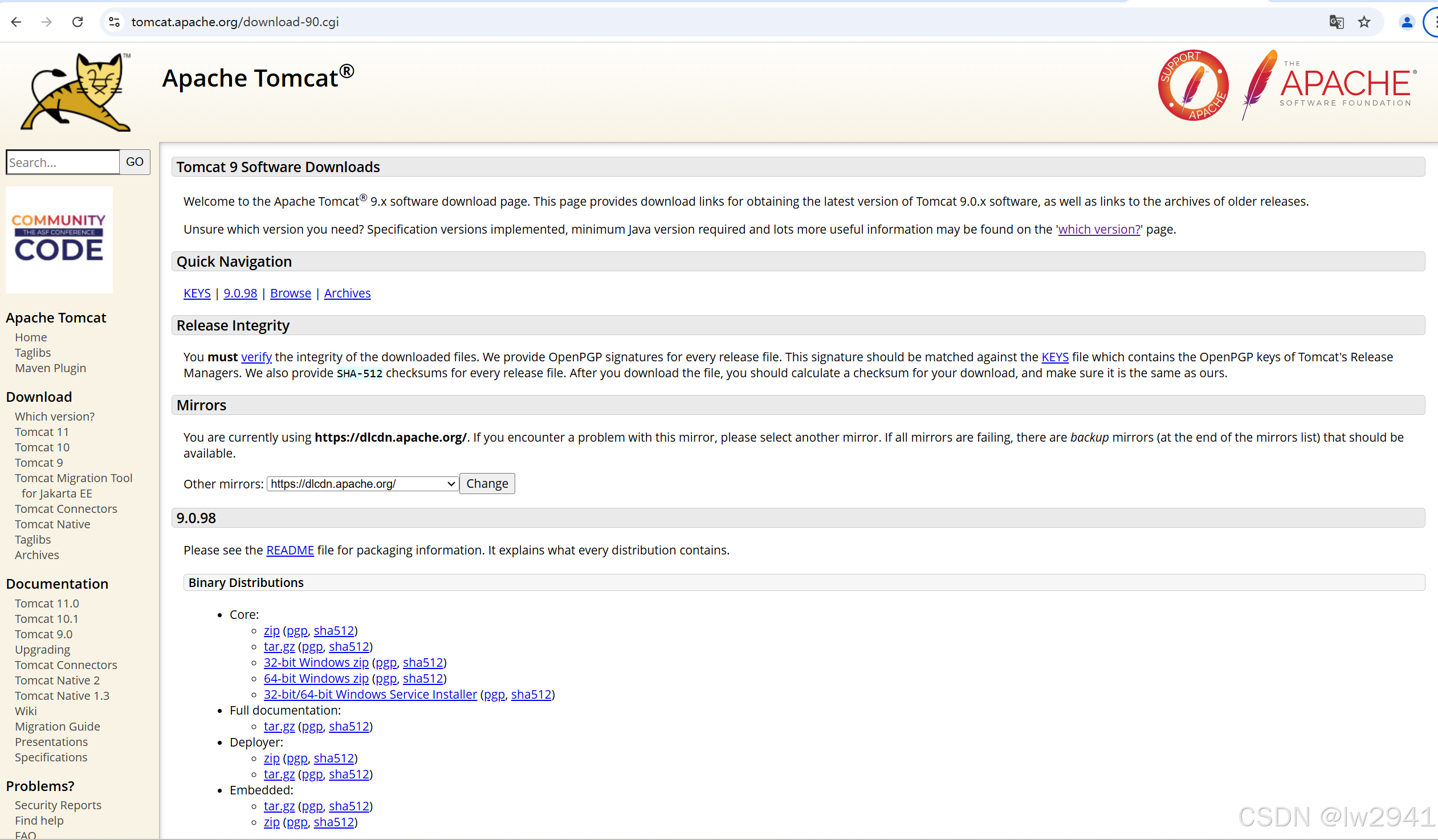Open Migration Guide under Documentation
1438x840 pixels.
(57, 727)
